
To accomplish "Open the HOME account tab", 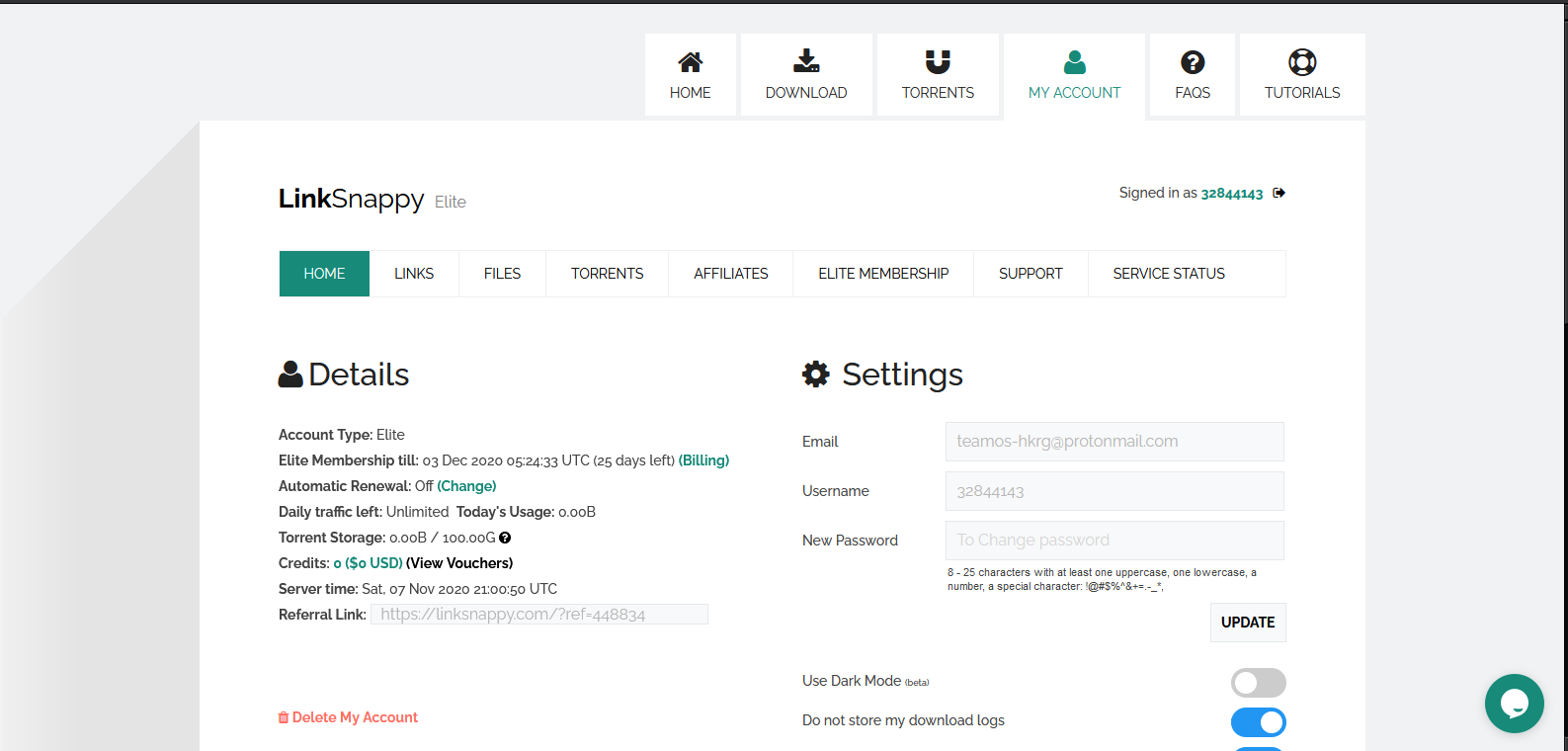I will (x=324, y=274).
